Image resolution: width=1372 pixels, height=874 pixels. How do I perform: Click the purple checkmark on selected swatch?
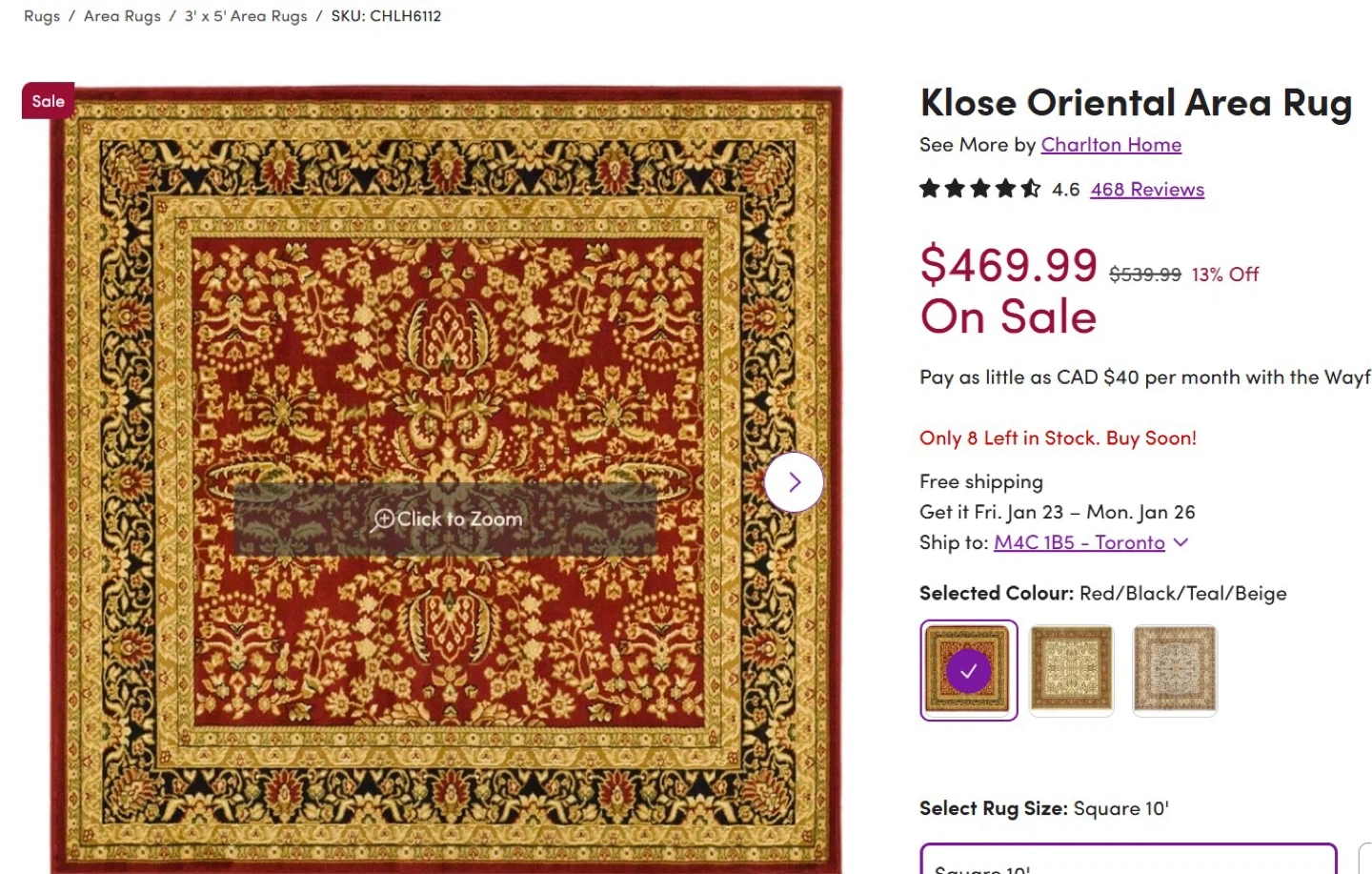pos(968,671)
